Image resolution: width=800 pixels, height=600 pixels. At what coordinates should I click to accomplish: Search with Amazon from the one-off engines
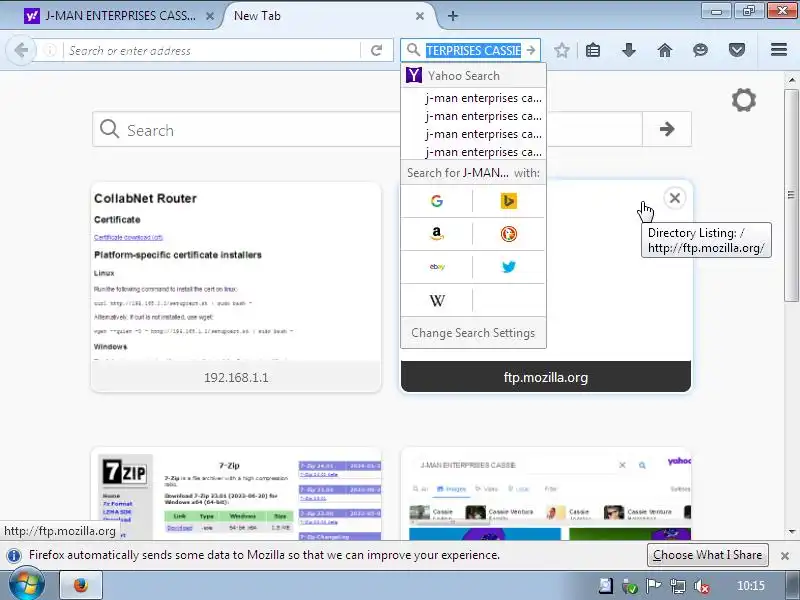pos(437,234)
